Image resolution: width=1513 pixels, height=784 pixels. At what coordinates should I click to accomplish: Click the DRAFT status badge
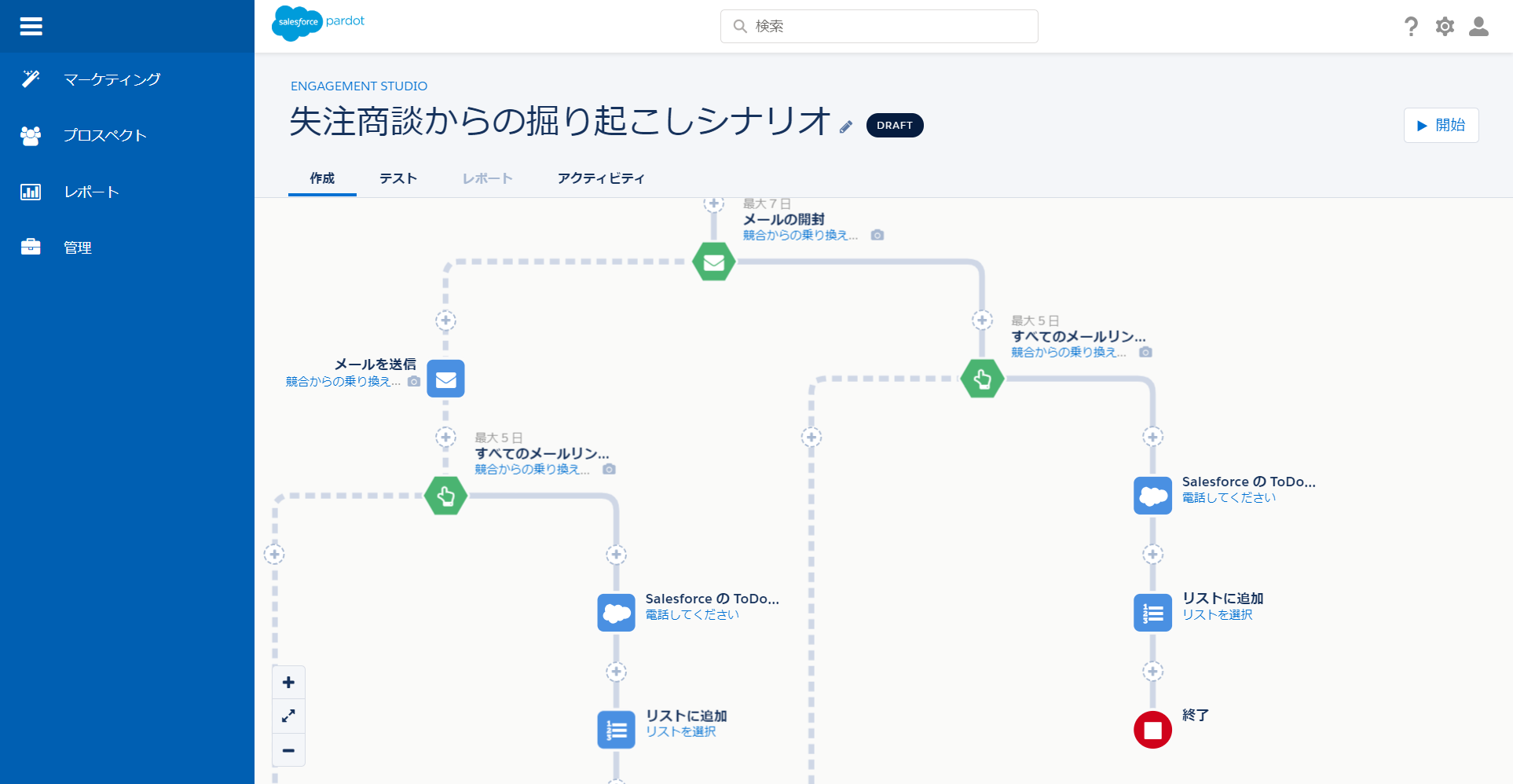(895, 126)
